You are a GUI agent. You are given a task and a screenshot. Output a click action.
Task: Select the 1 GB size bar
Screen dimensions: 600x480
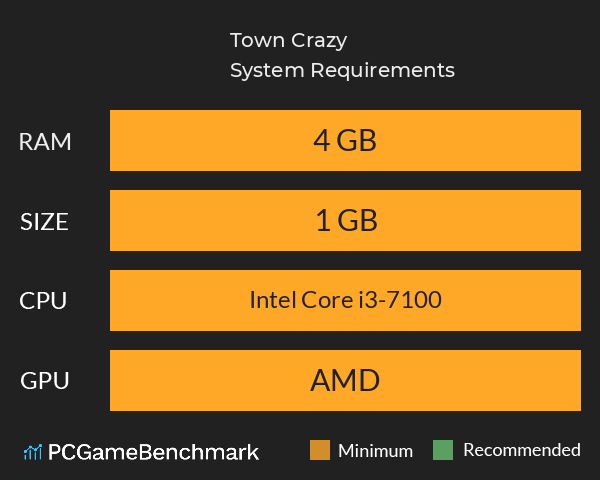click(345, 221)
